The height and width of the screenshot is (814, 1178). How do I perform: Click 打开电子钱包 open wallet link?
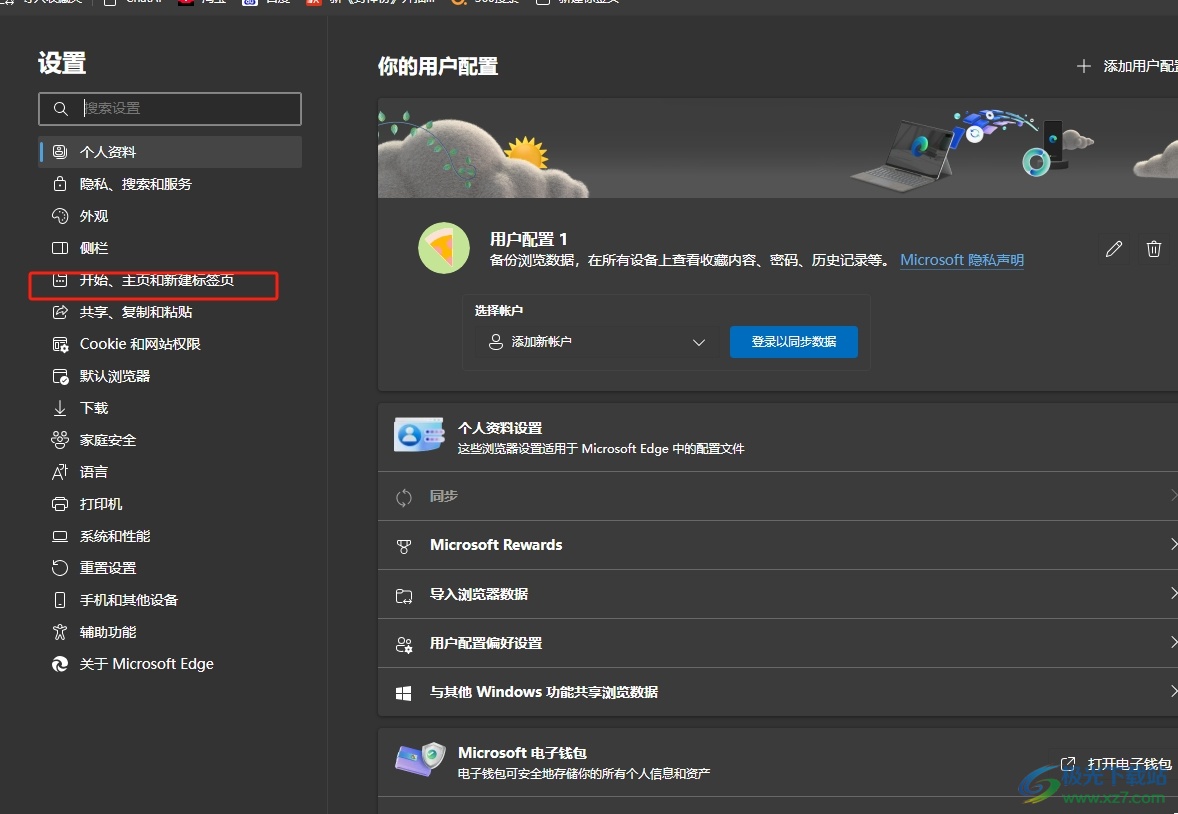1116,764
